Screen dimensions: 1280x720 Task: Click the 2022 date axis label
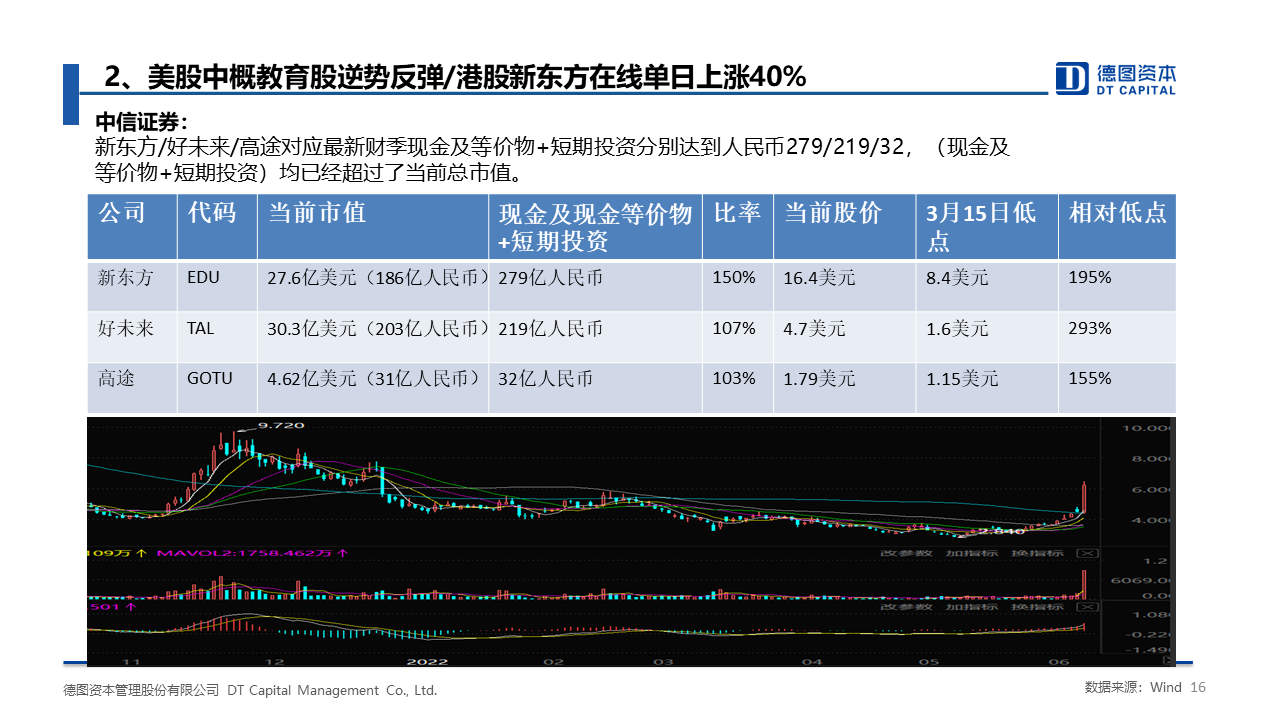point(427,661)
